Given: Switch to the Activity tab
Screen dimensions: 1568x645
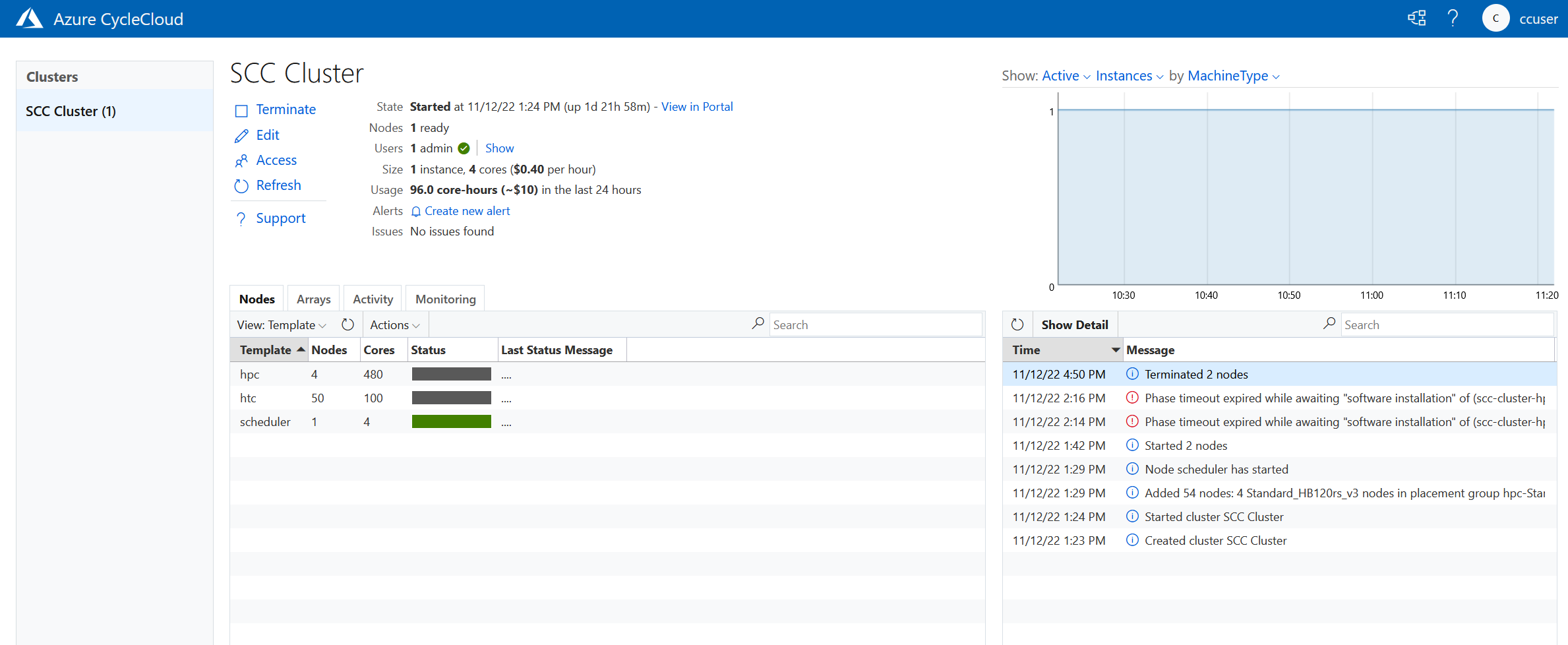Looking at the screenshot, I should [x=373, y=299].
